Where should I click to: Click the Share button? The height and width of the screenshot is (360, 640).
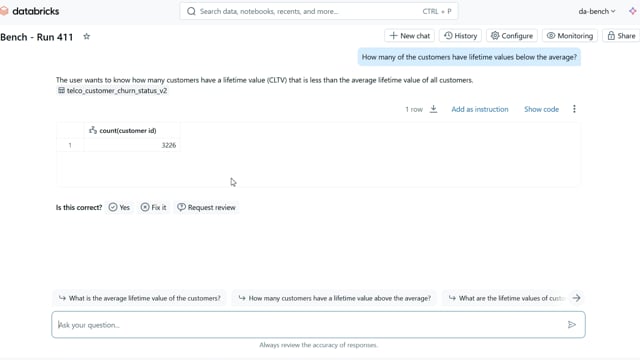[x=621, y=36]
